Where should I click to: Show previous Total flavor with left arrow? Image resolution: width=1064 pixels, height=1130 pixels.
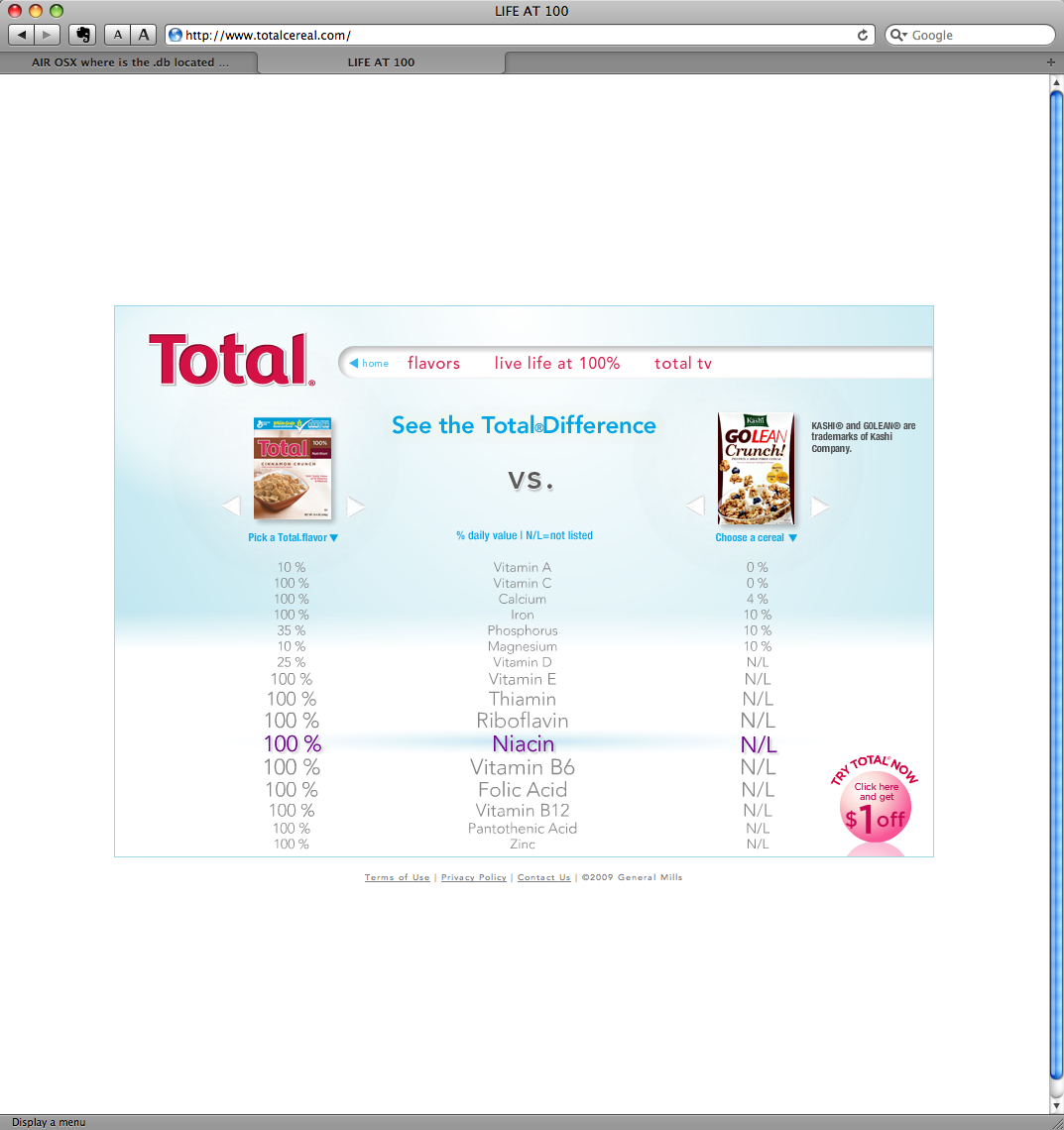click(231, 506)
